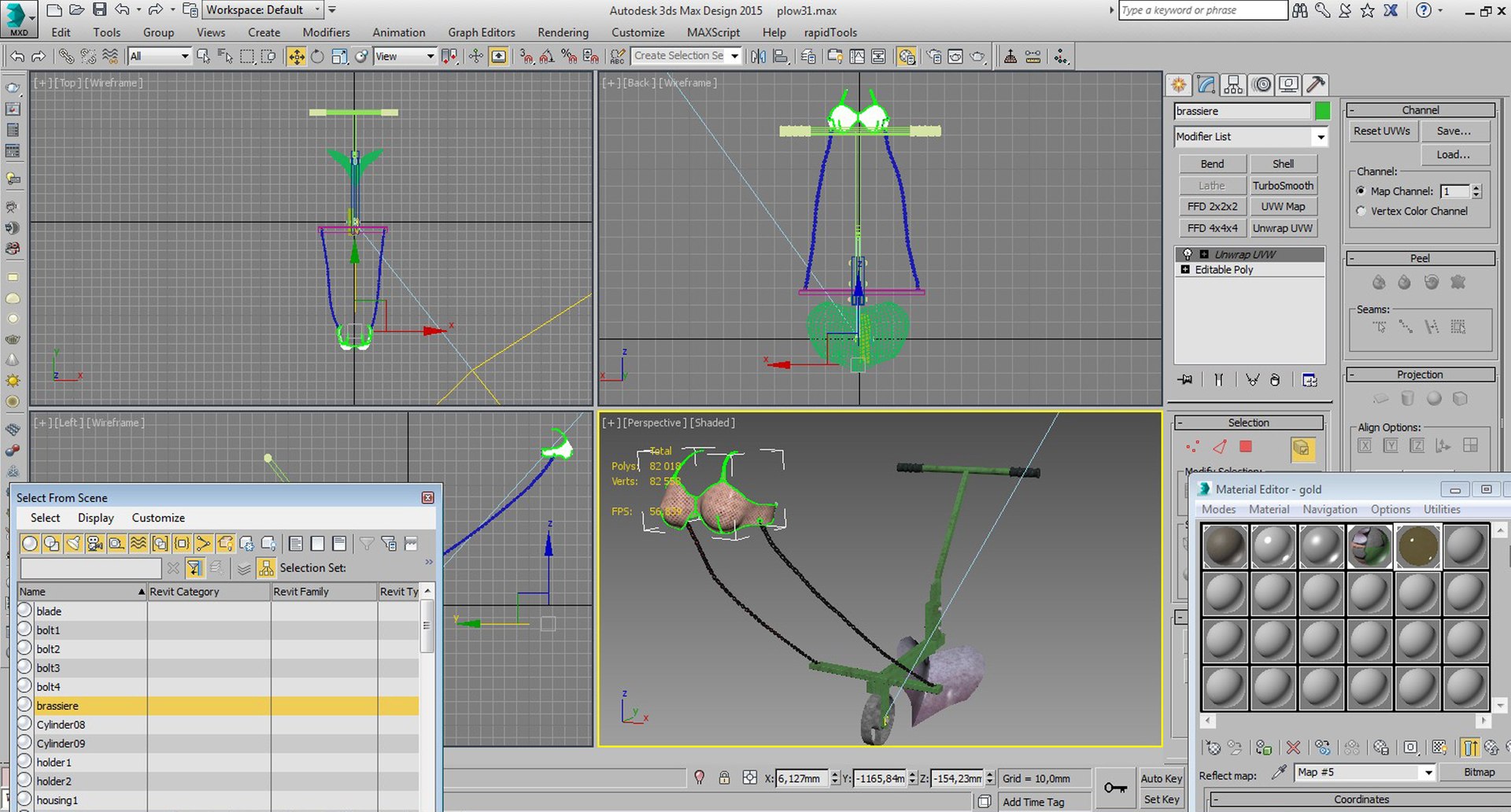Open the Create command panel tab
The height and width of the screenshot is (812, 1511).
click(1179, 84)
